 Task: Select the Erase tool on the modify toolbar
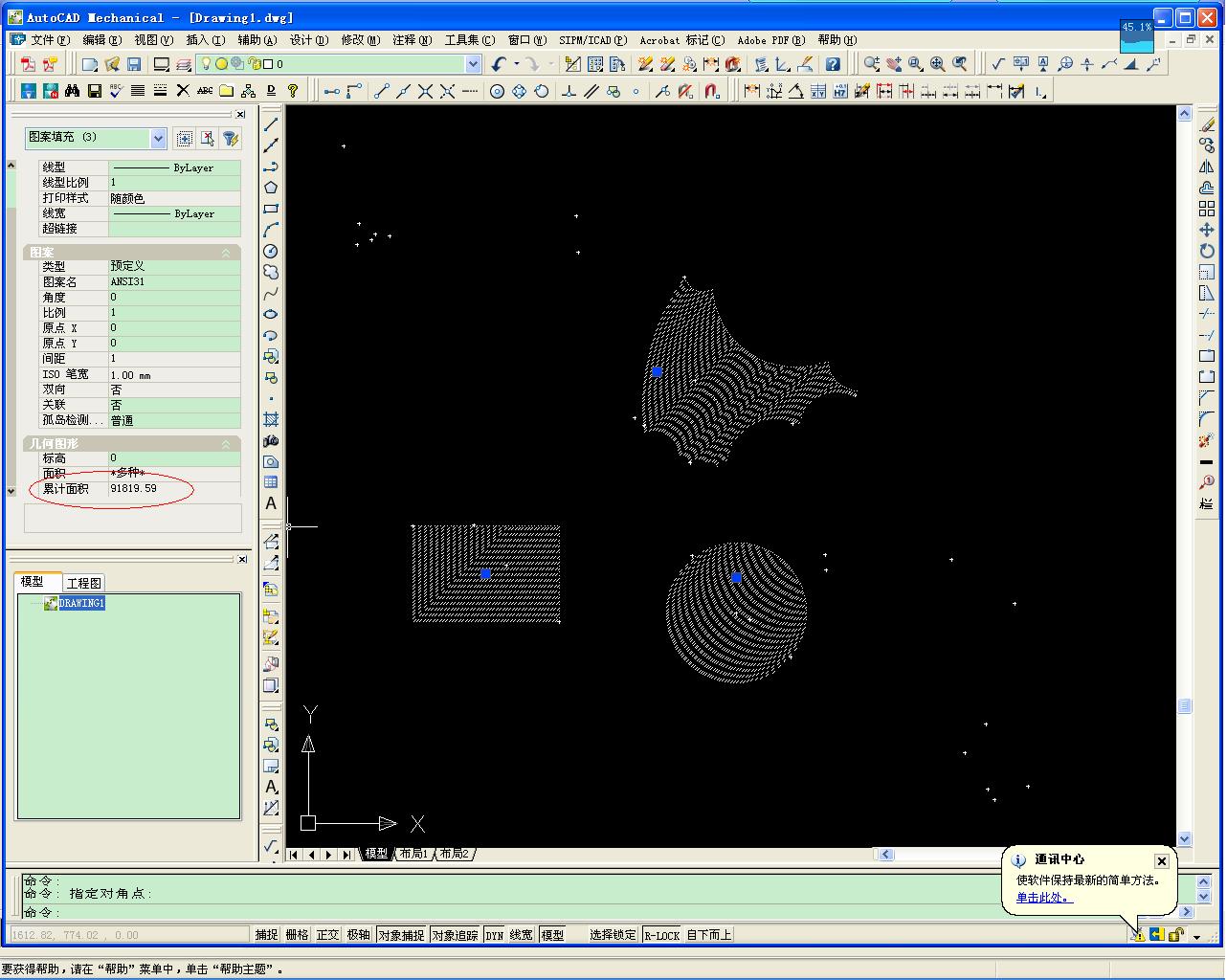(x=1207, y=124)
